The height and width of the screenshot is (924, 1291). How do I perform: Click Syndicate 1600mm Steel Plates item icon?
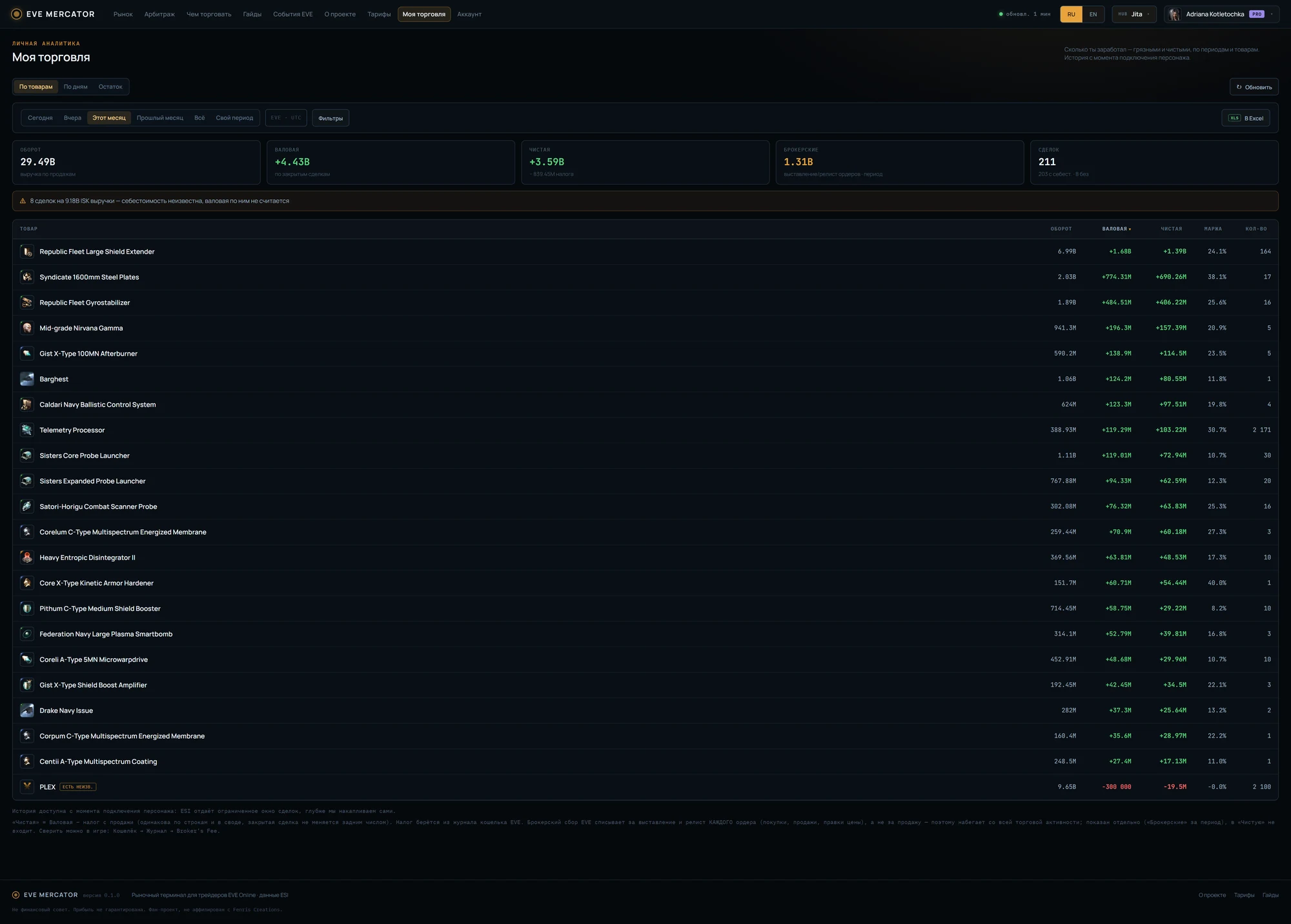point(26,277)
